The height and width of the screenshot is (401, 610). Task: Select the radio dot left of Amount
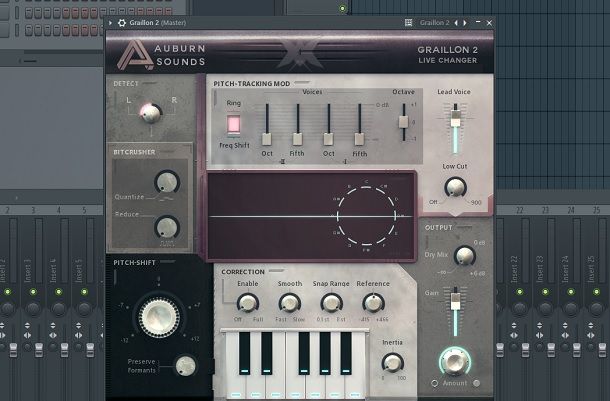click(x=435, y=383)
